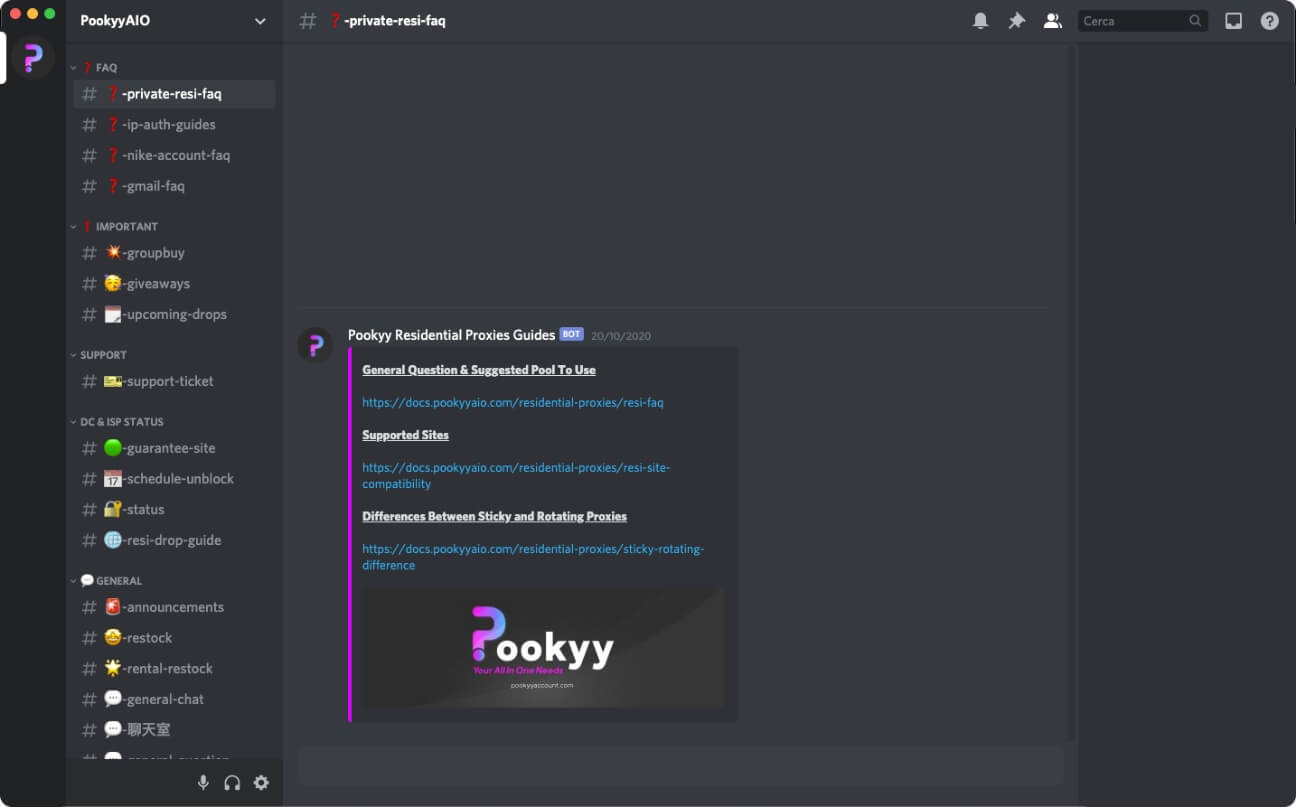Go to the announcements channel

click(173, 607)
